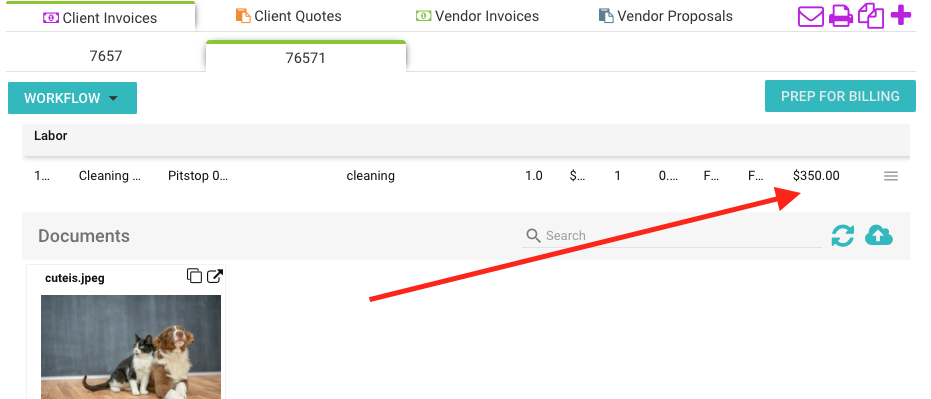
Task: Open the labor row hamburger menu
Action: [891, 176]
